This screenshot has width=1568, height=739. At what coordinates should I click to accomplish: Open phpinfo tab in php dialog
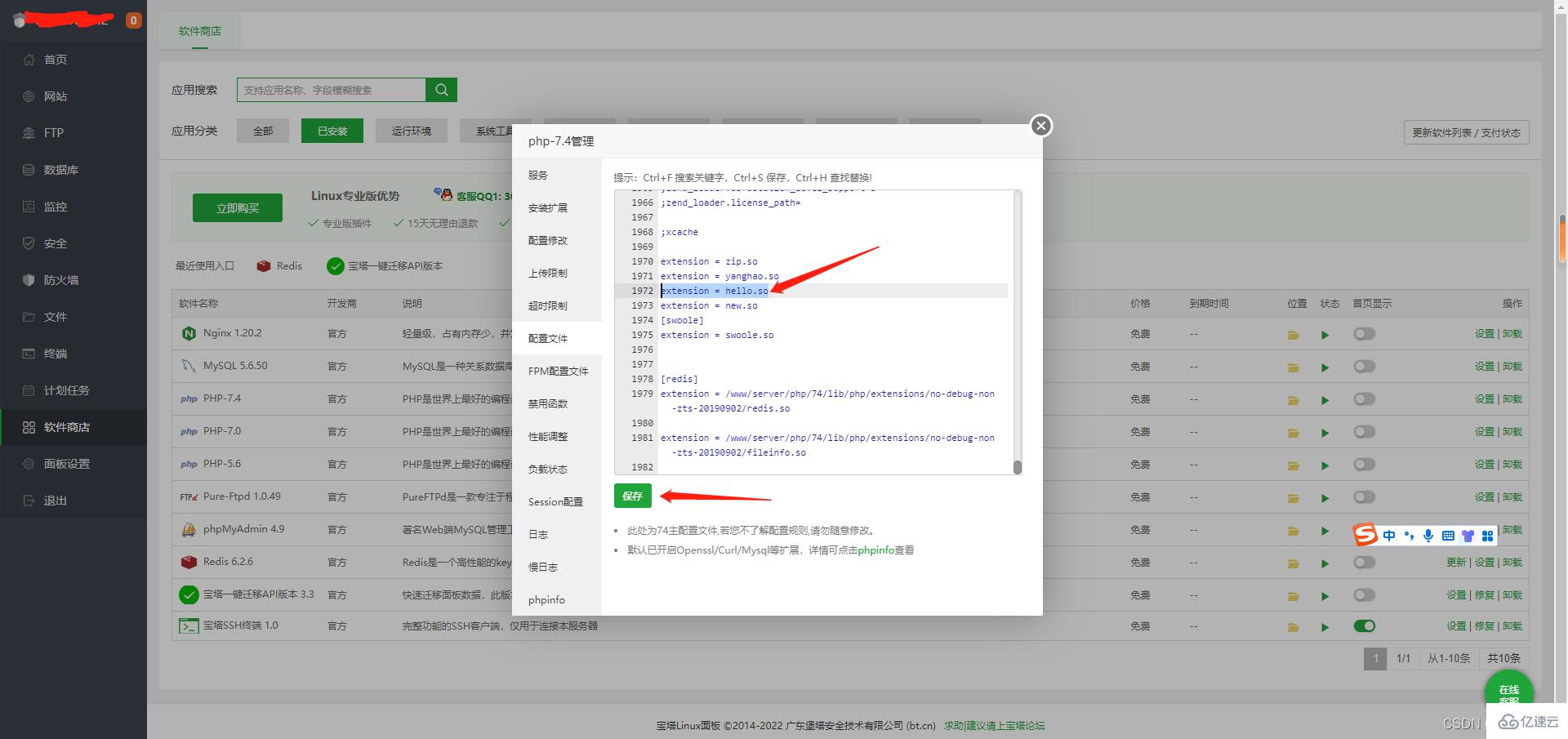(557, 600)
